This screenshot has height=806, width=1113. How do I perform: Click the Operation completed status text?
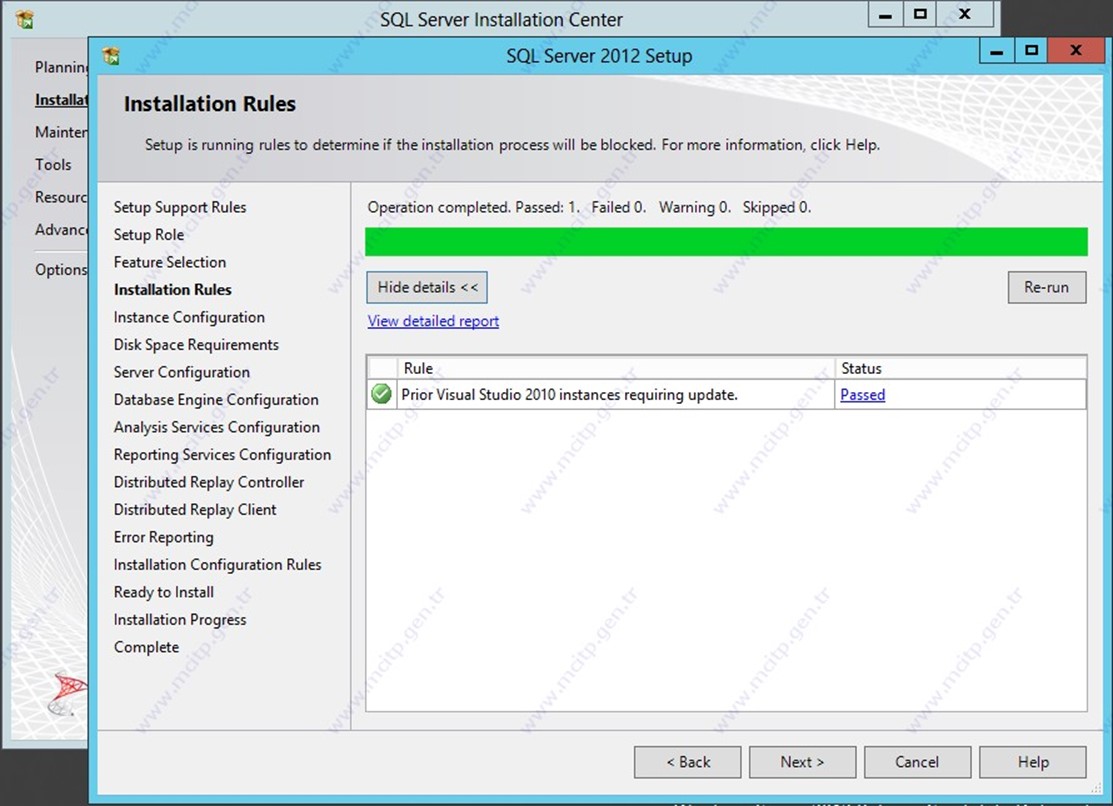coord(589,207)
